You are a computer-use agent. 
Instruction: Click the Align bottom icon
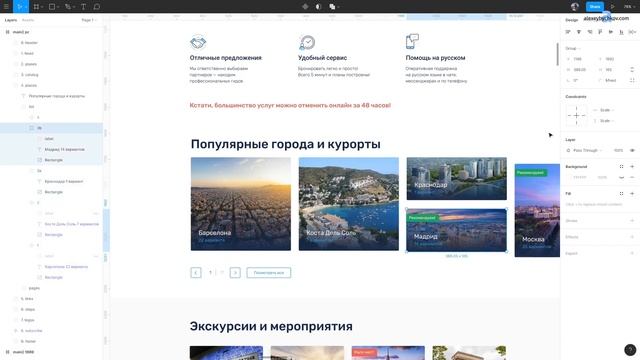coord(621,32)
